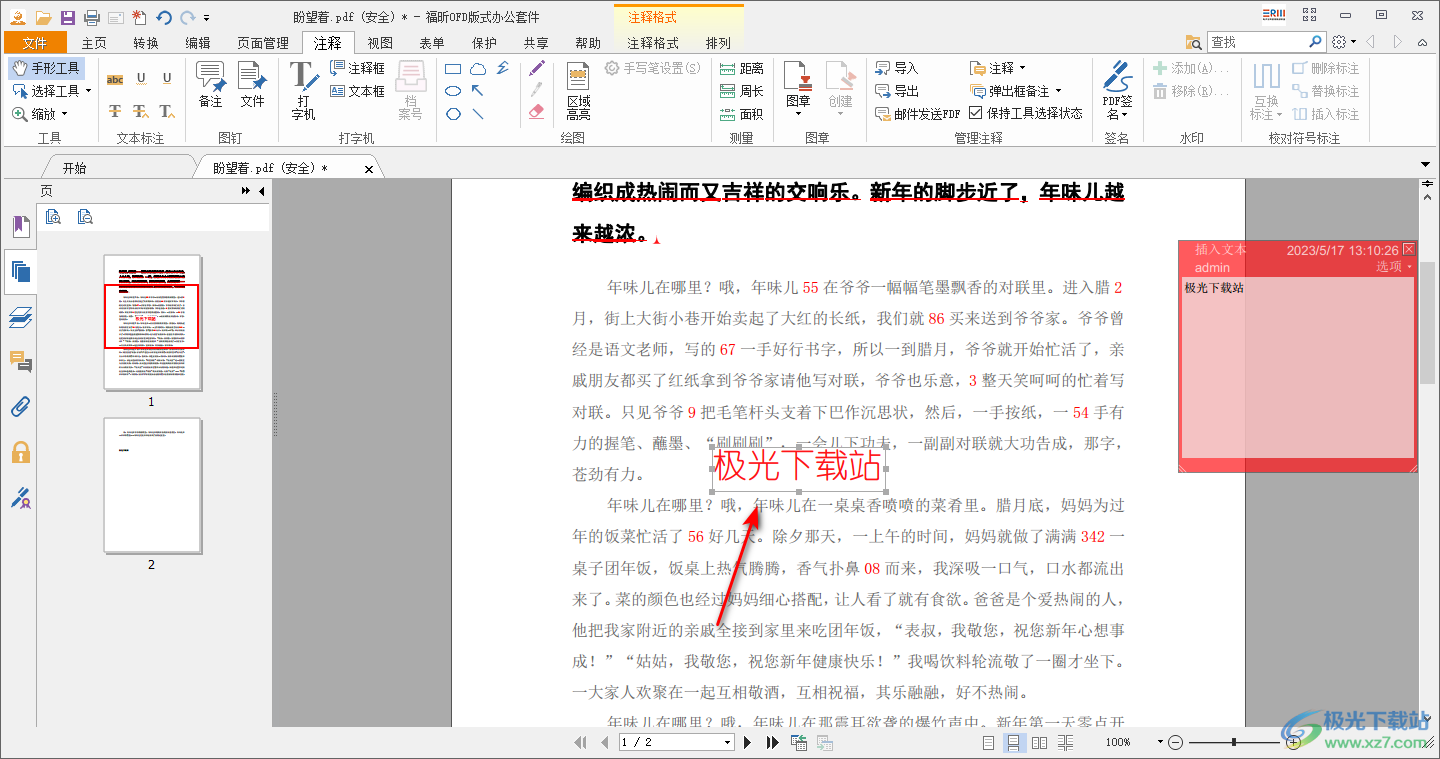Select the straight line drawing tool

pyautogui.click(x=478, y=113)
